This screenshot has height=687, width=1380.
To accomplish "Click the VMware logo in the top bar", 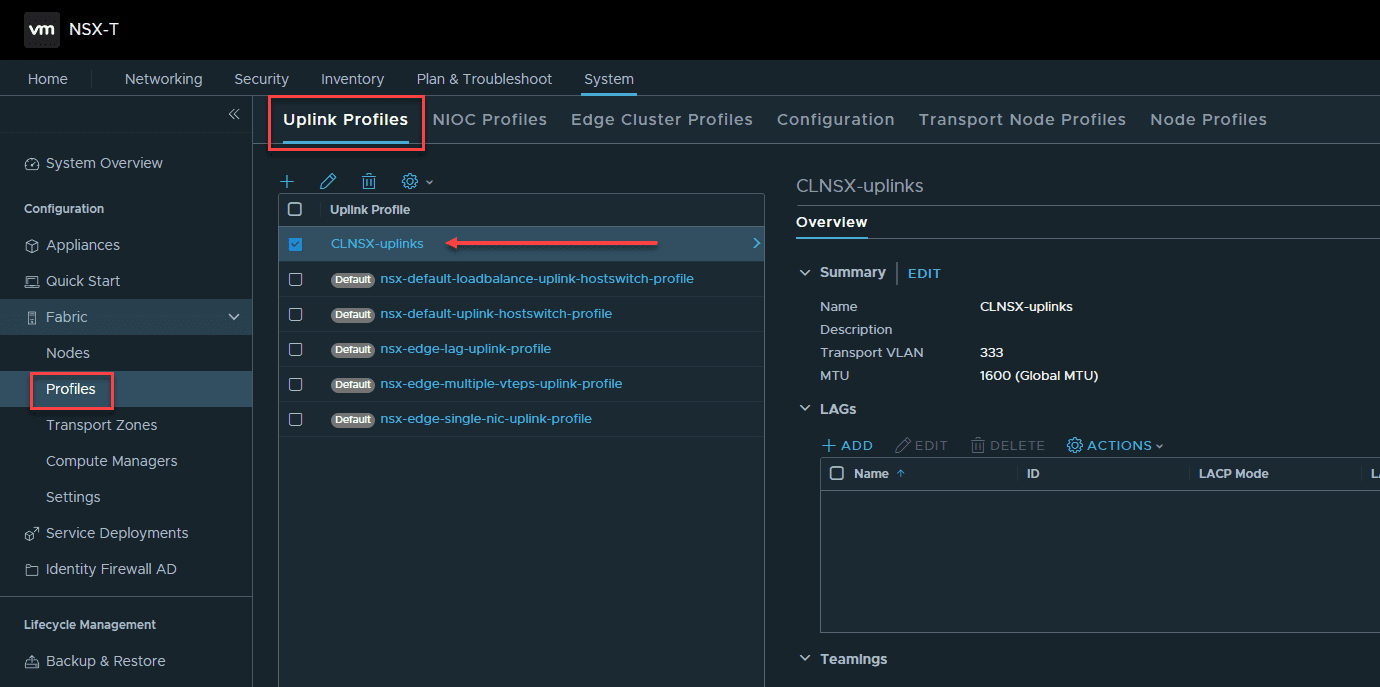I will (41, 30).
